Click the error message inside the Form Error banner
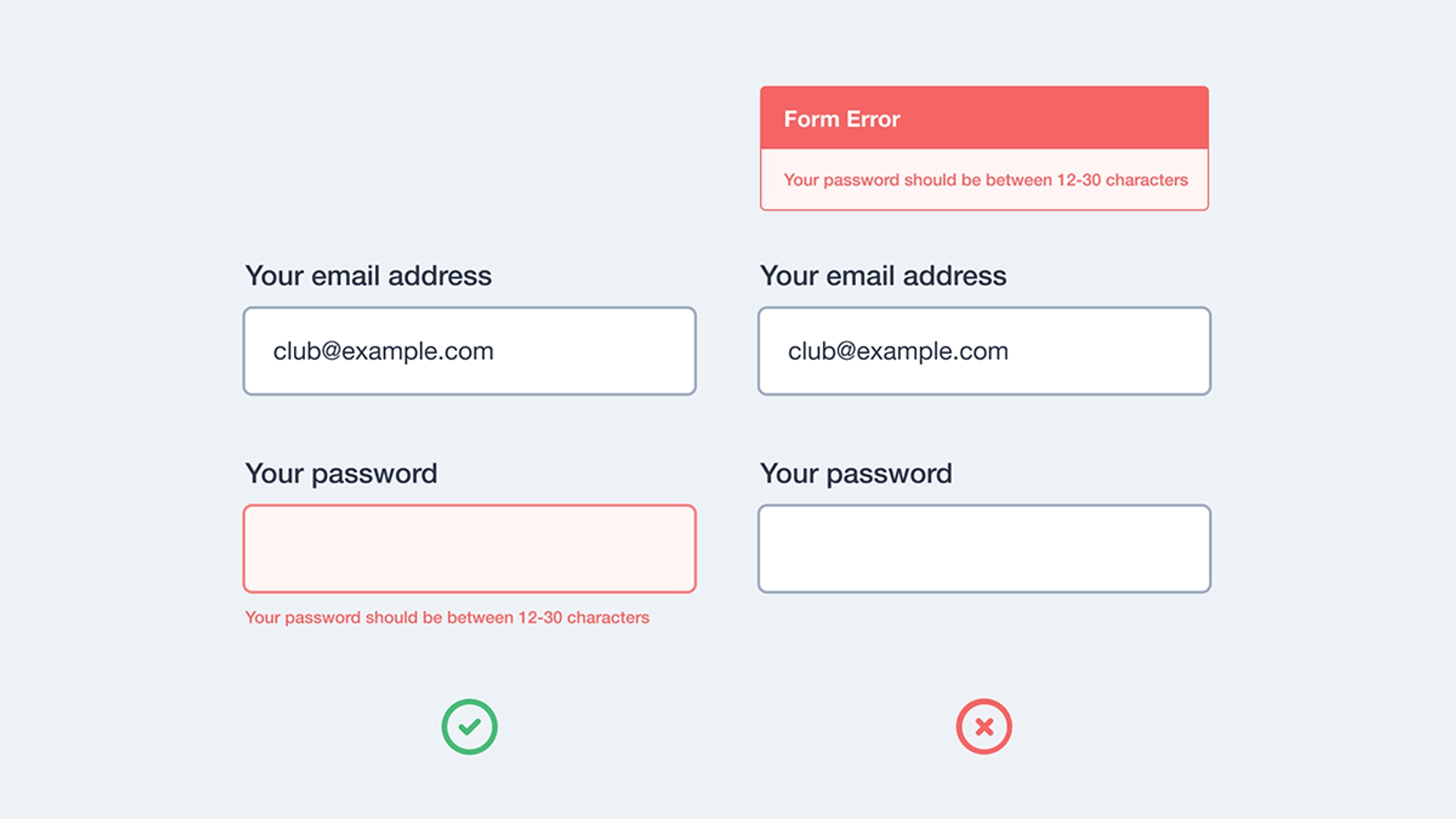This screenshot has height=819, width=1456. click(x=985, y=180)
